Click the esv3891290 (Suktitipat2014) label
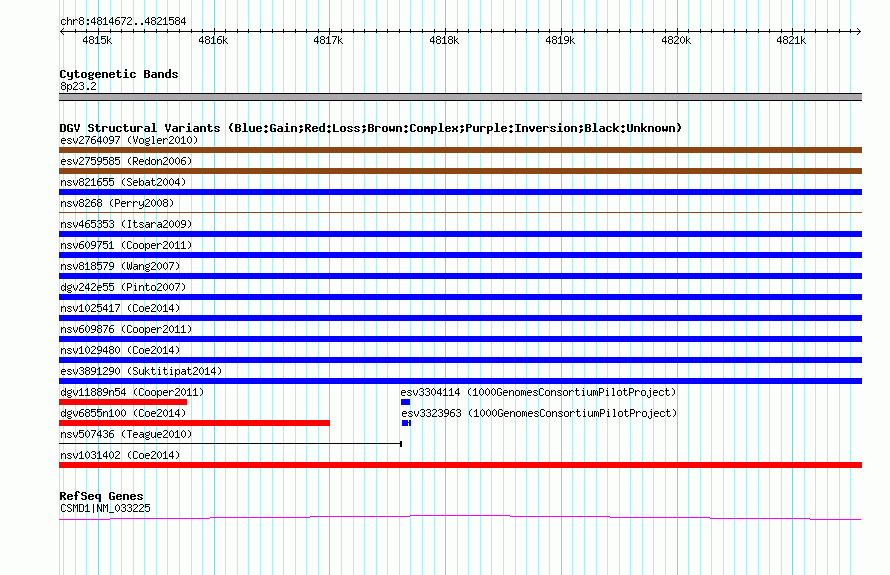The image size is (890, 575). tap(141, 371)
